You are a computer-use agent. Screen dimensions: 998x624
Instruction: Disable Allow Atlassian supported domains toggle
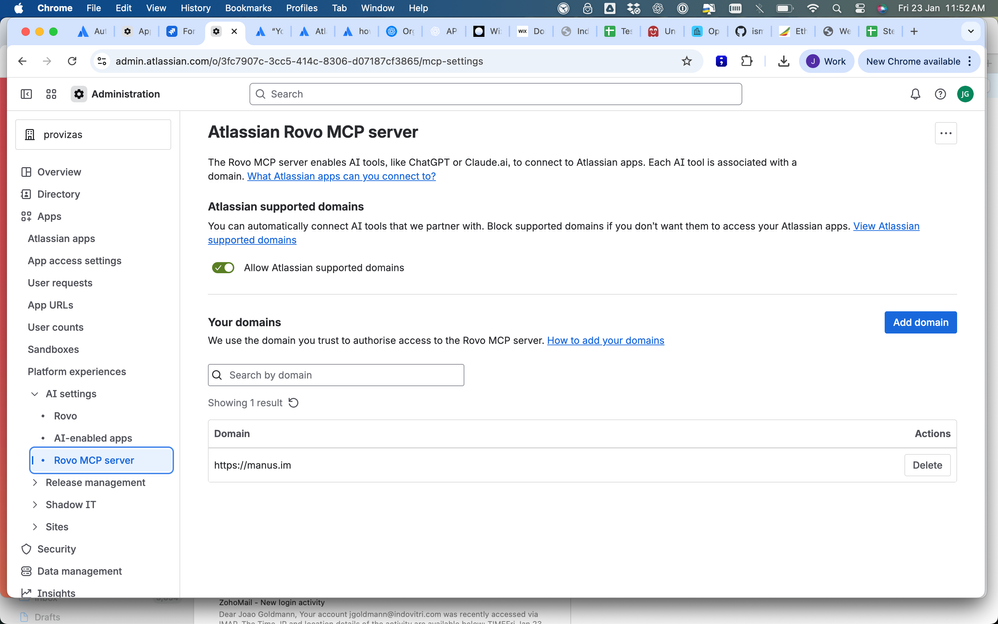[x=223, y=268]
